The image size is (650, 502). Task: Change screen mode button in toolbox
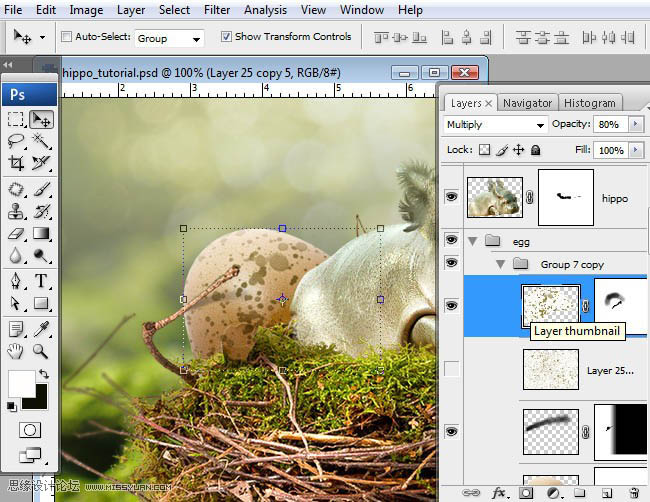tap(30, 455)
